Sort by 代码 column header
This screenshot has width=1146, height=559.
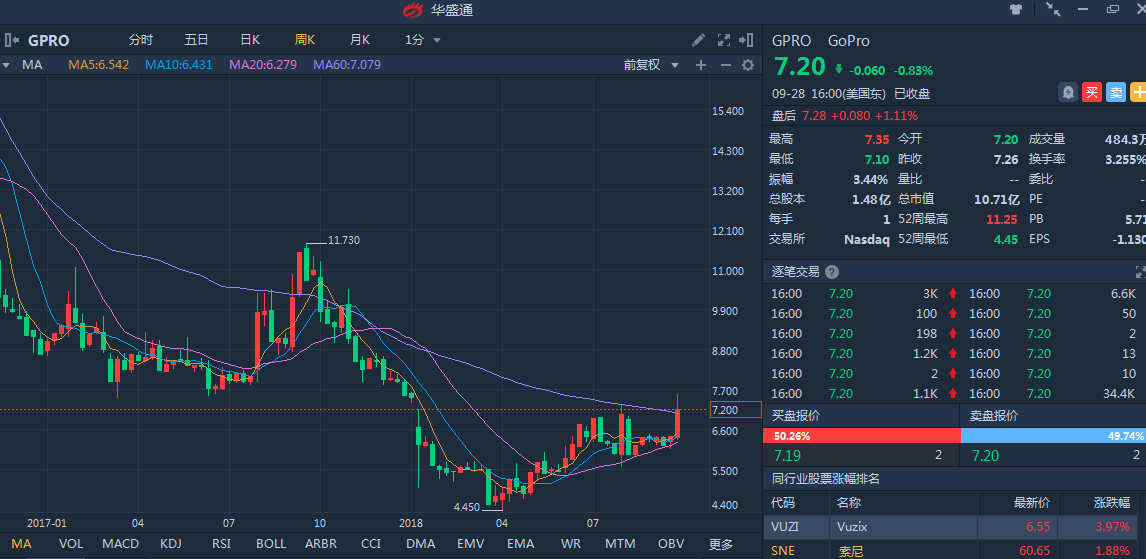783,503
